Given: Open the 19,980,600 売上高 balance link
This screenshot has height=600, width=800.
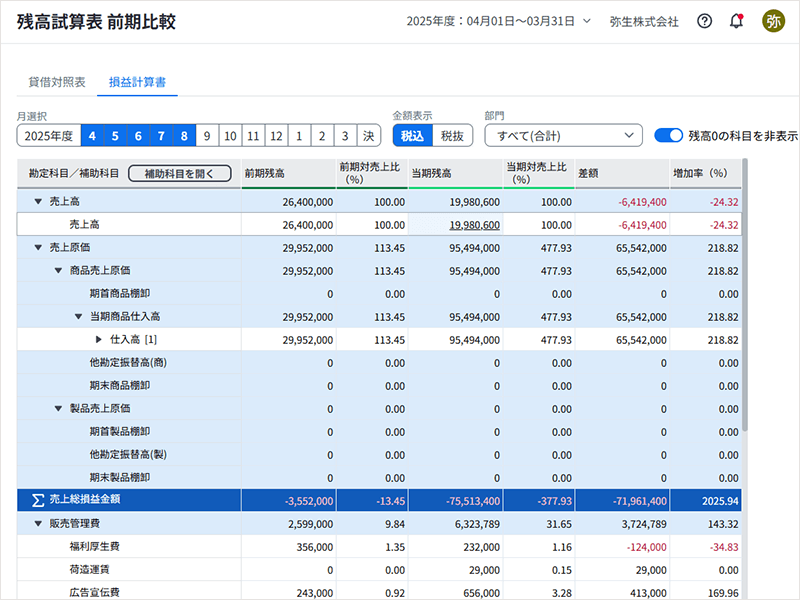Looking at the screenshot, I should 474,225.
